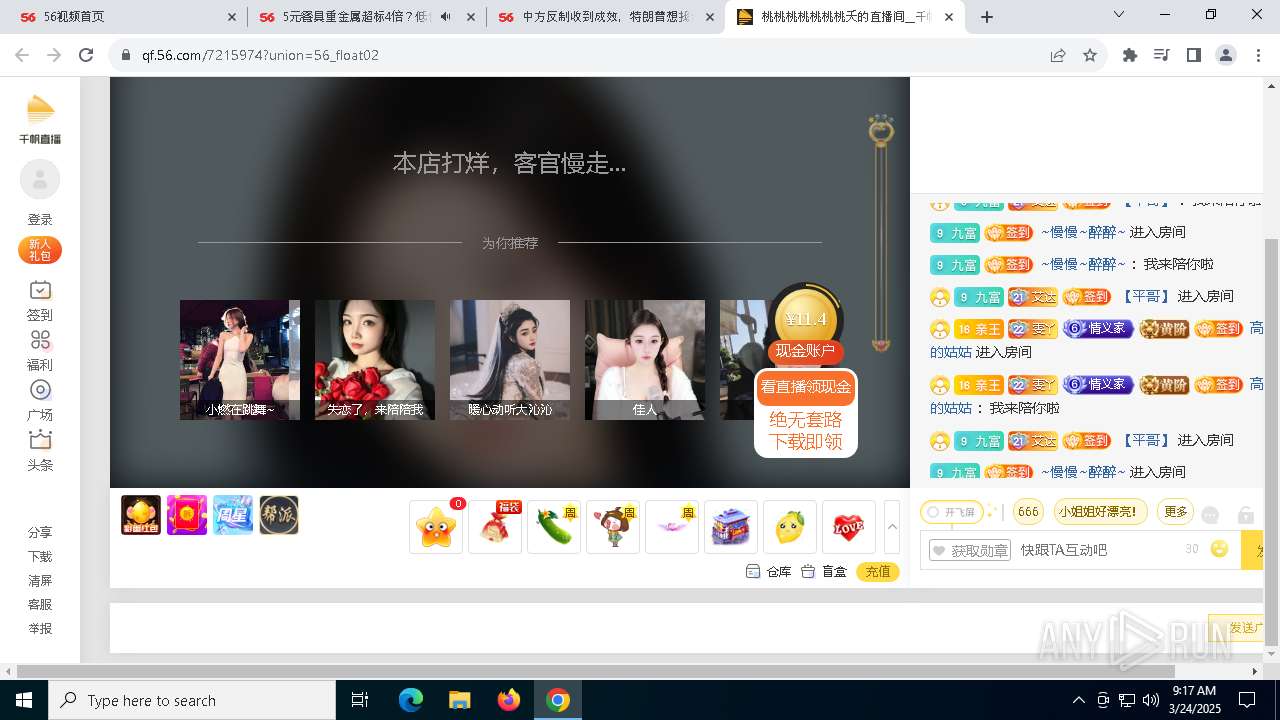Bookmark this page with star icon
This screenshot has width=1280, height=720.
pyautogui.click(x=1090, y=55)
